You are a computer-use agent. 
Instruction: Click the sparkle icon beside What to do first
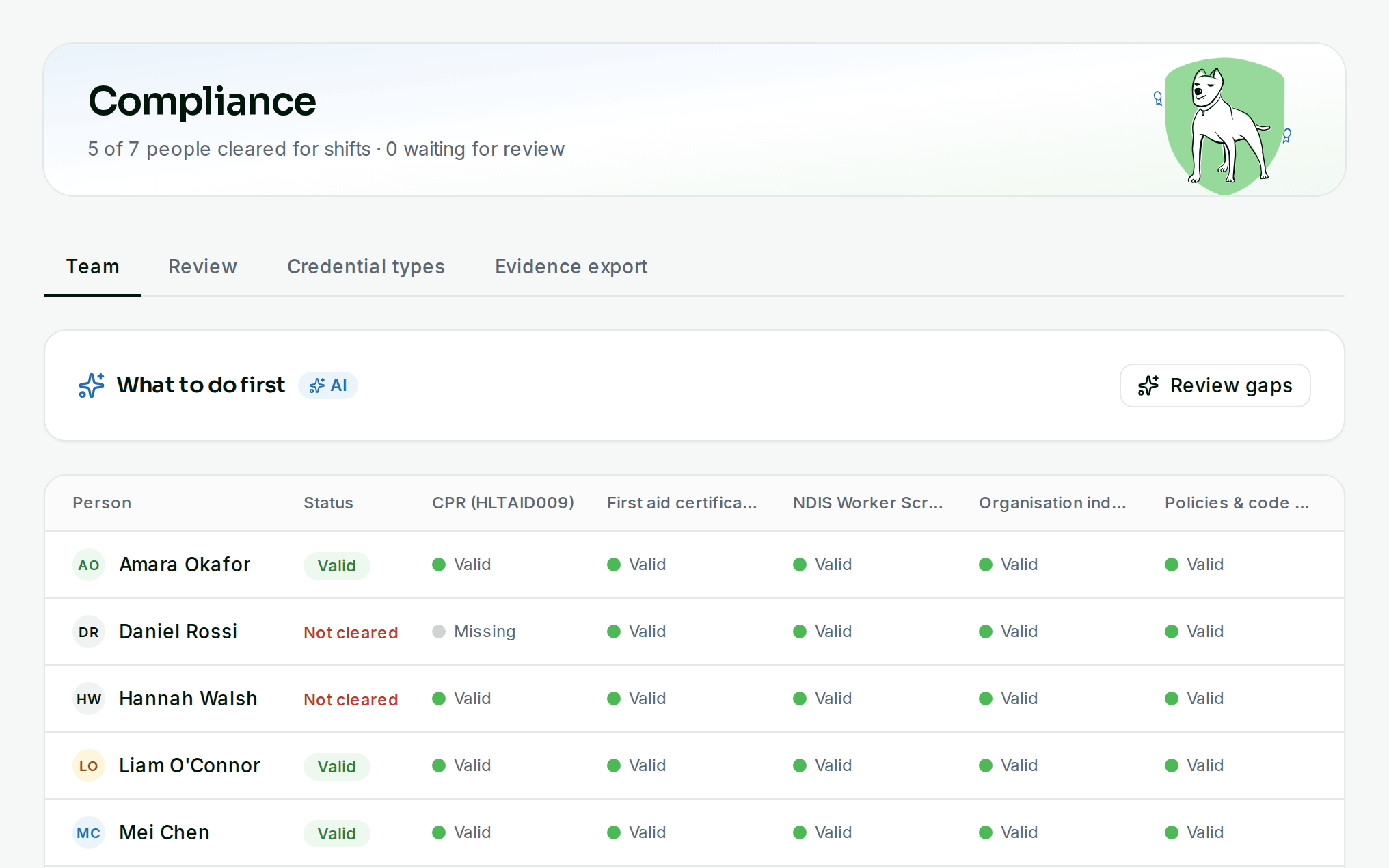pos(92,385)
